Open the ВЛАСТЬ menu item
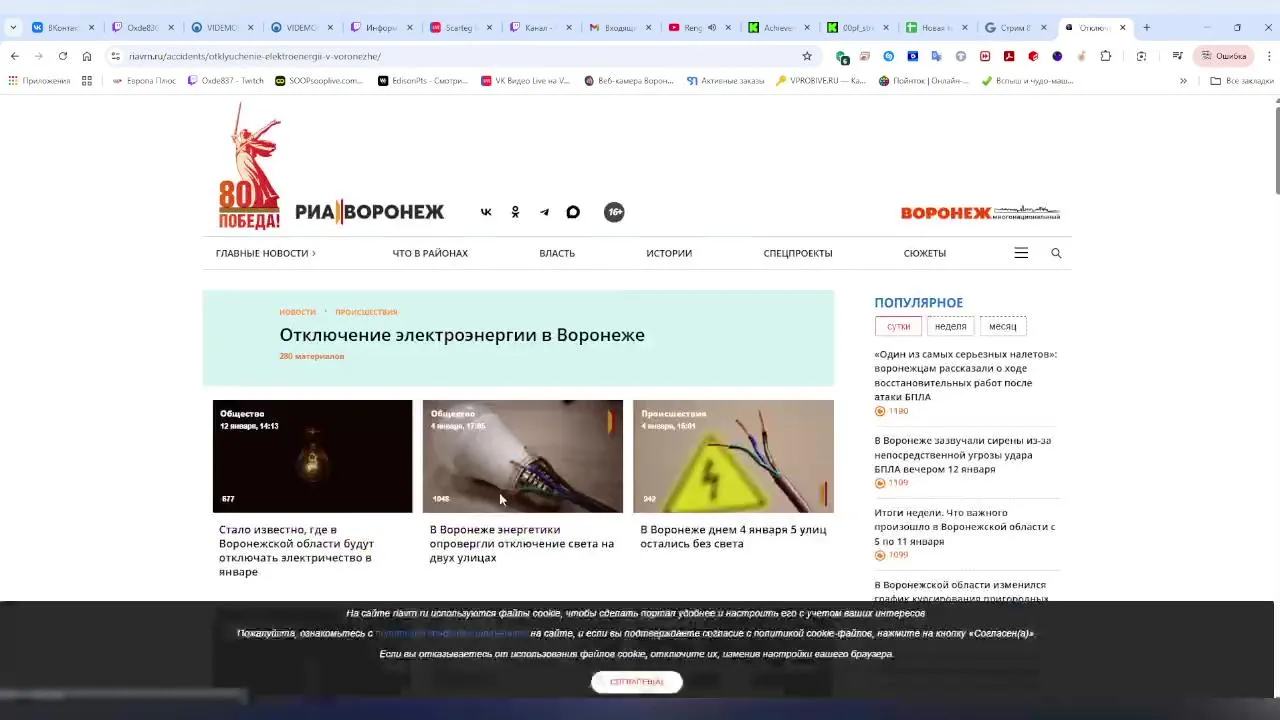The image size is (1280, 720). [557, 253]
